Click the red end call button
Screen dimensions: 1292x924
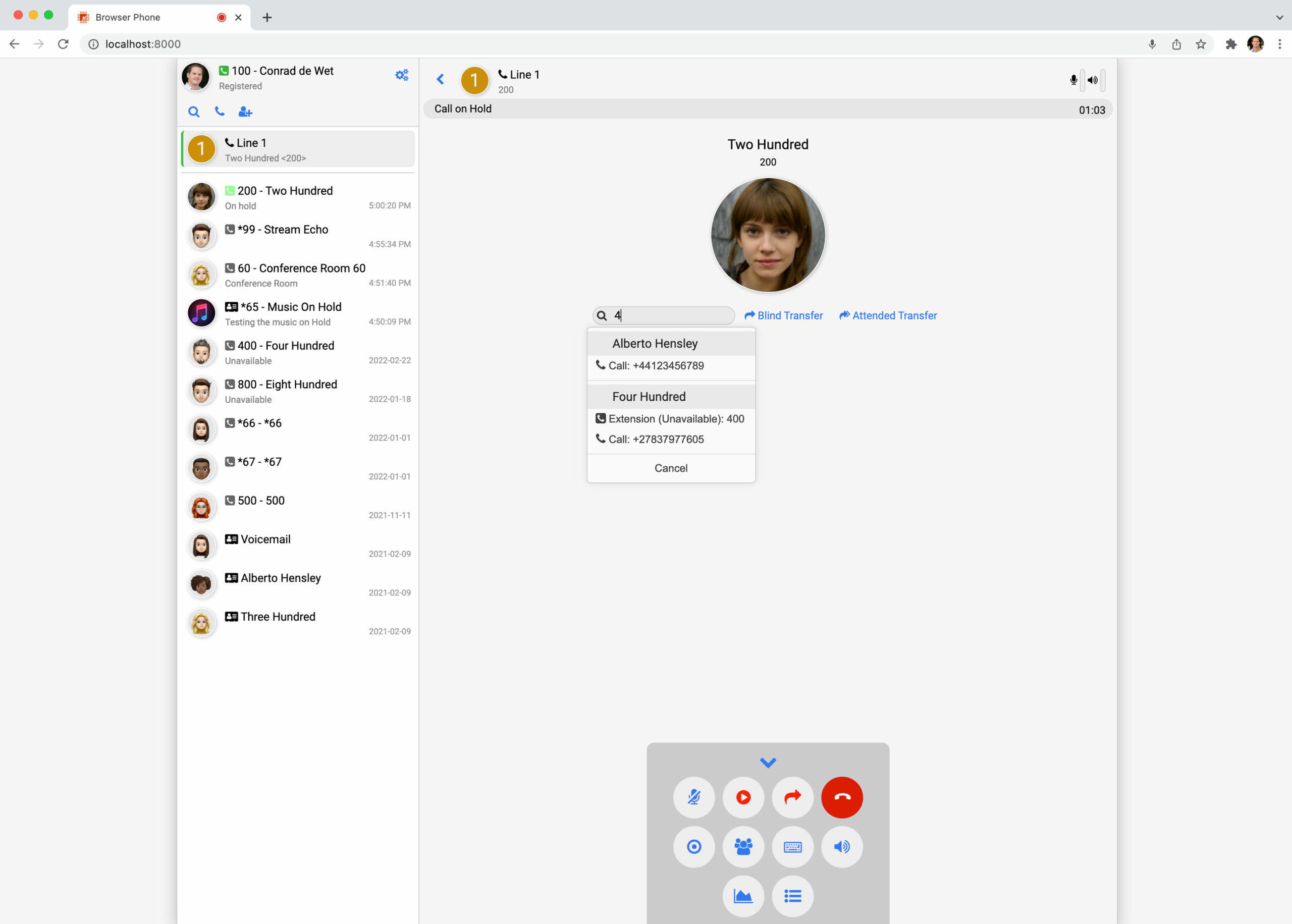coord(841,797)
